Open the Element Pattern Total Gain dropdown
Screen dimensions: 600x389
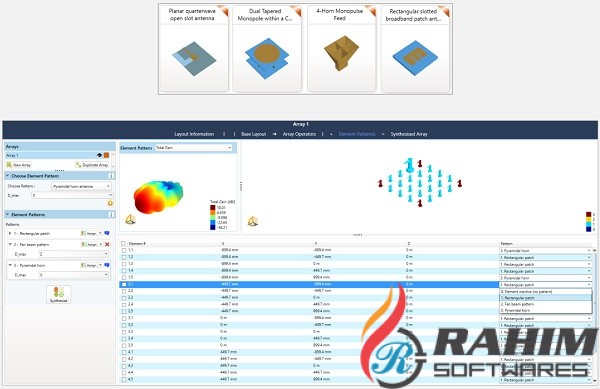pos(194,148)
